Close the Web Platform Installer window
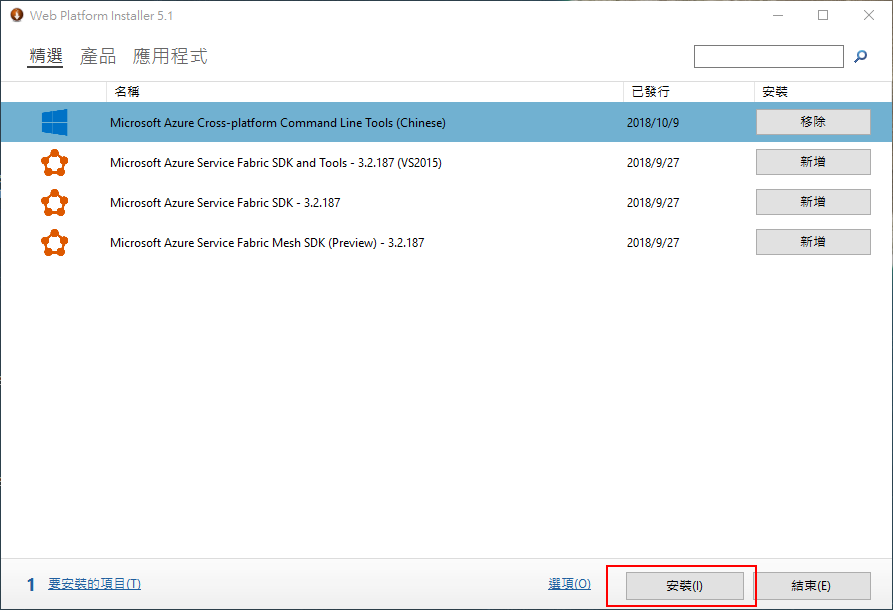The height and width of the screenshot is (610, 893). [869, 15]
